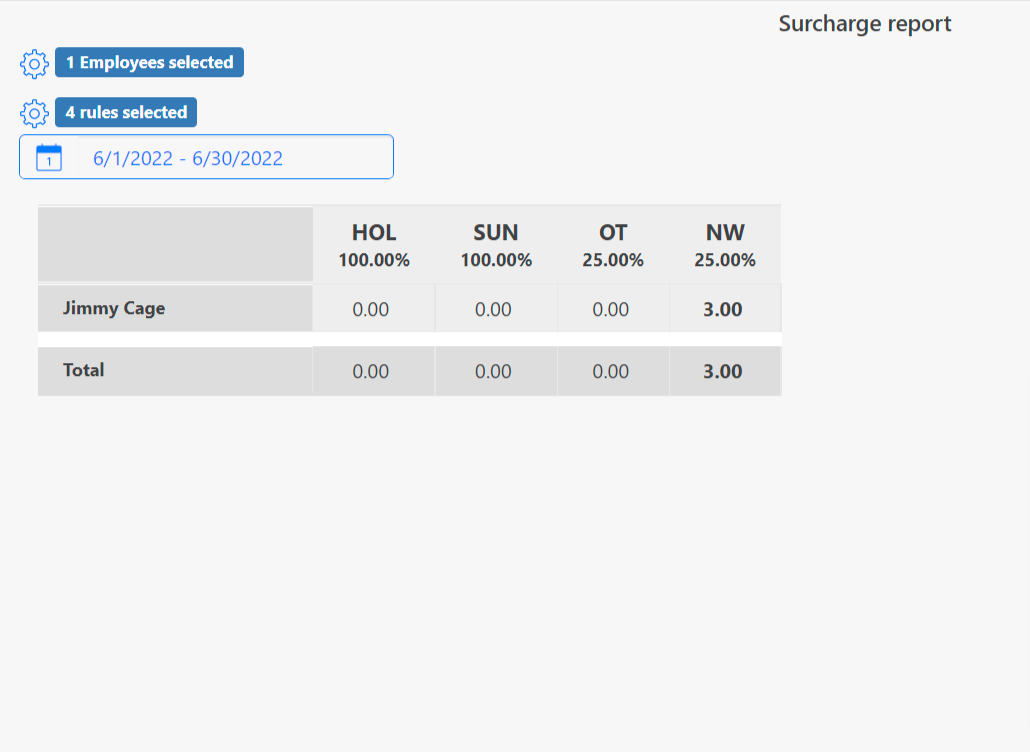
Task: Click the Total row NW value 3.00
Action: click(723, 372)
